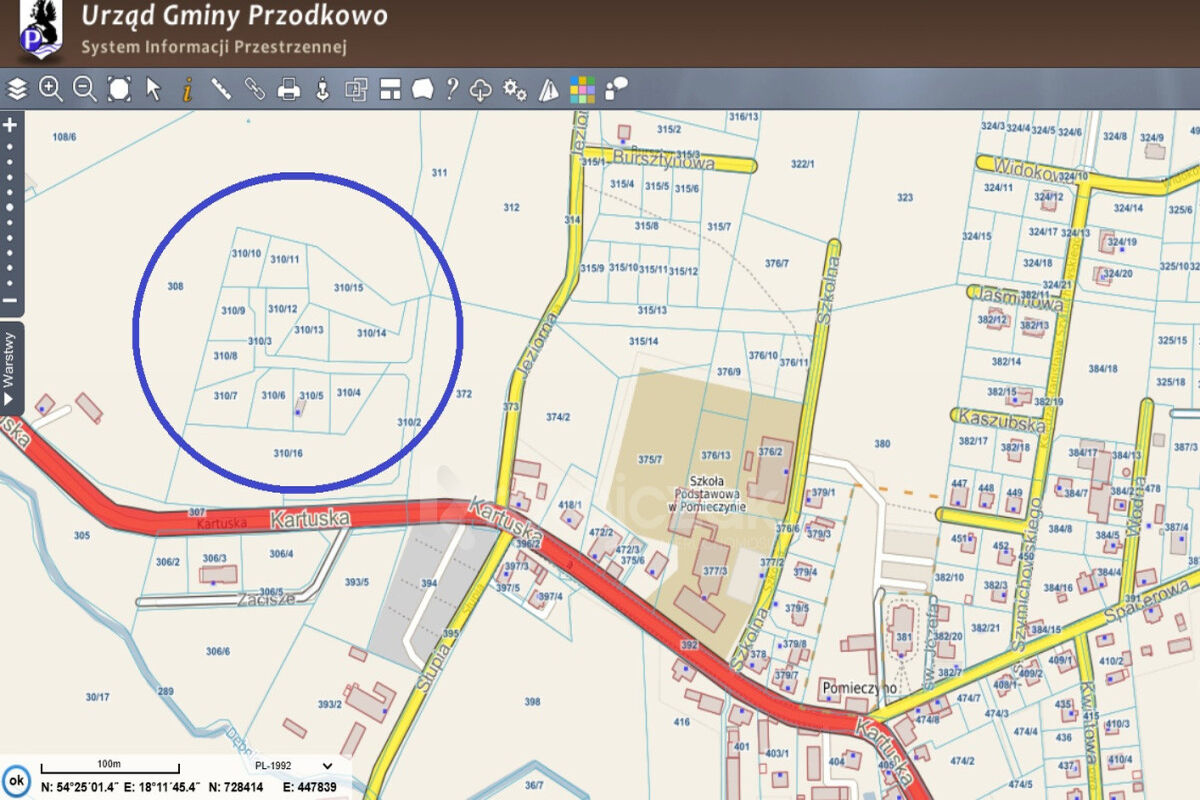Select a dot on the left zoom level bar
The width and height of the screenshot is (1200, 800).
coord(10,200)
